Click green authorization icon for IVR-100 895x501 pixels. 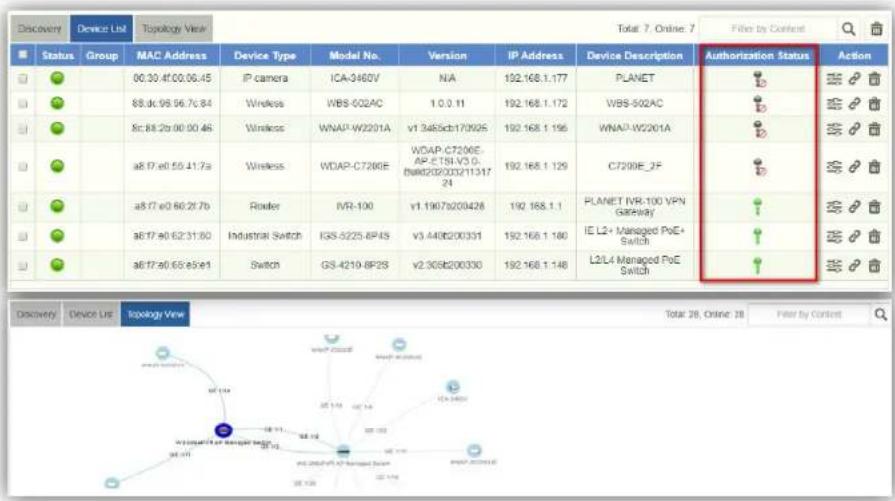tap(757, 207)
